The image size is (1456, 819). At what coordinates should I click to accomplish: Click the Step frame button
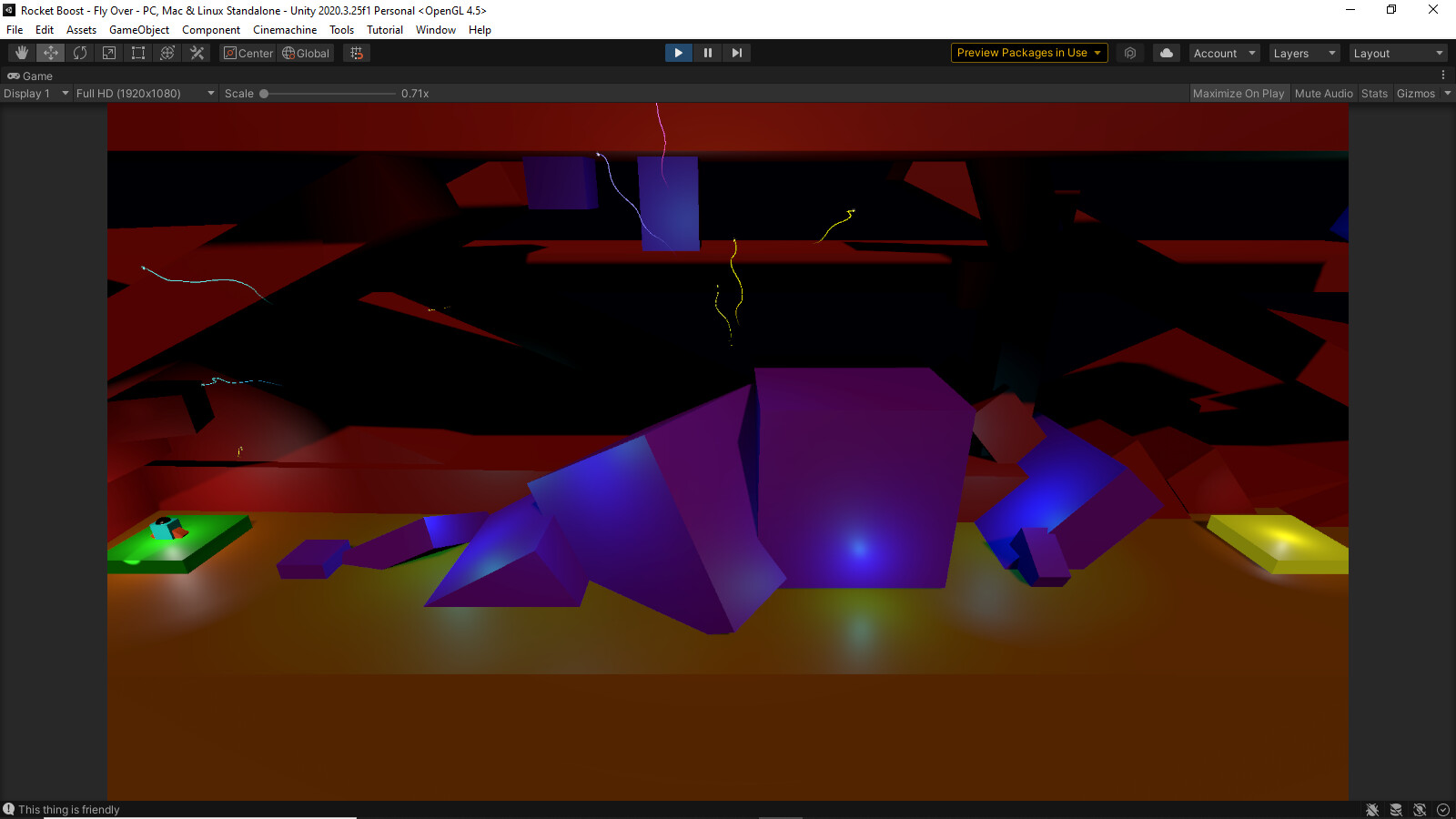[x=736, y=53]
